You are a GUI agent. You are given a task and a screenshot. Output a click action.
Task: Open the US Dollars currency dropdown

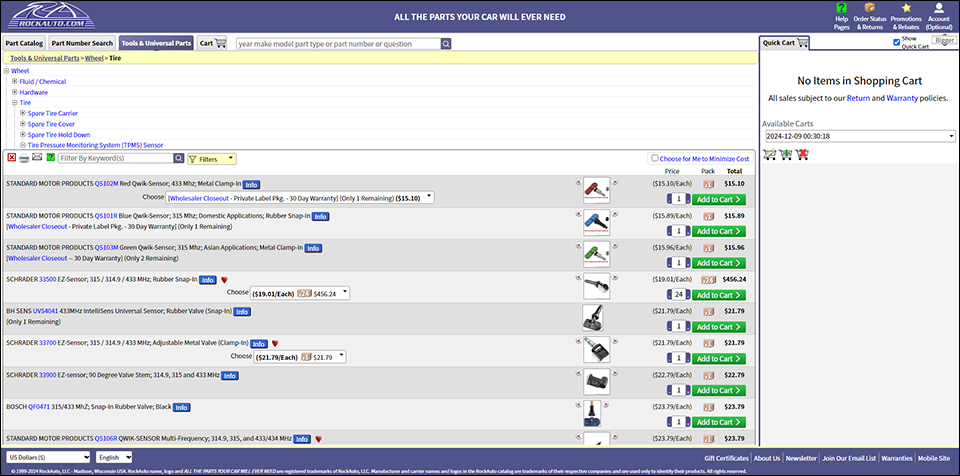[48, 457]
